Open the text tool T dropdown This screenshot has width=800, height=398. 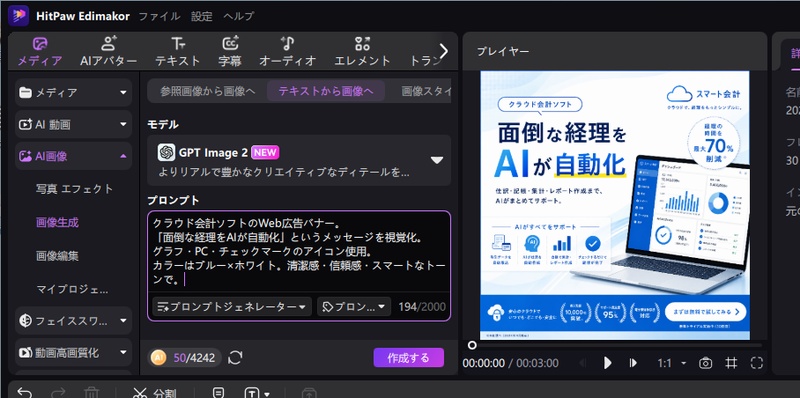click(x=258, y=393)
